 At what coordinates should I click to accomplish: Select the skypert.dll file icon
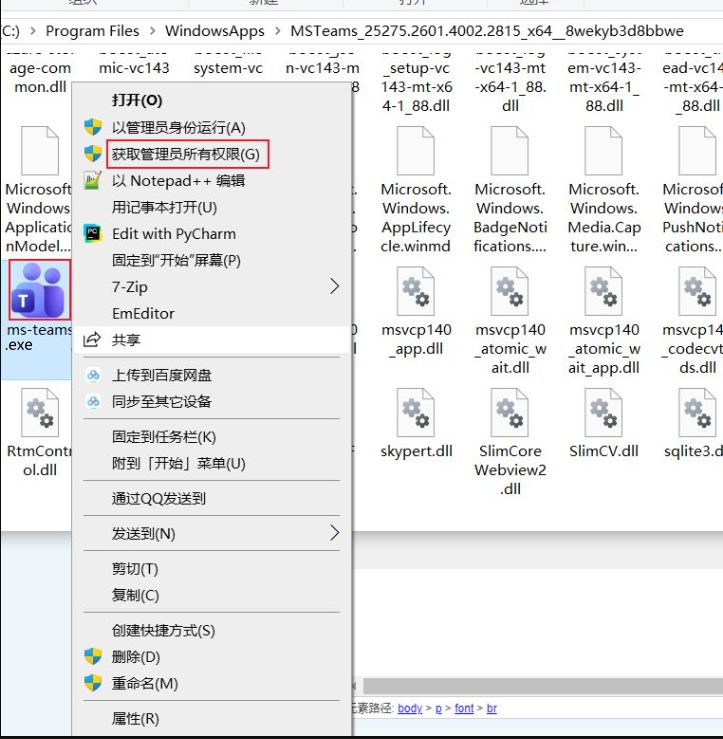pos(416,412)
